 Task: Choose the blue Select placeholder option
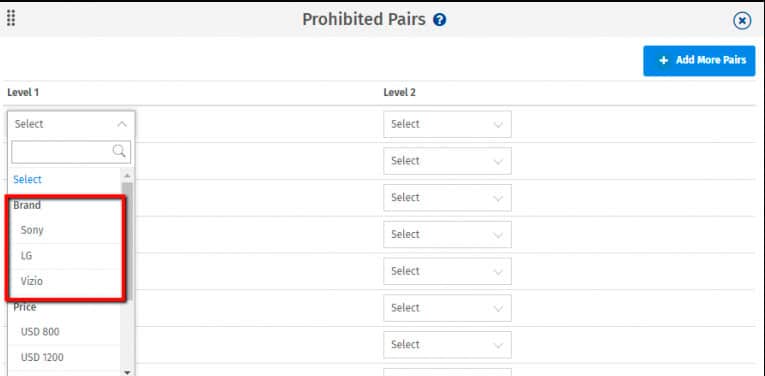click(27, 179)
